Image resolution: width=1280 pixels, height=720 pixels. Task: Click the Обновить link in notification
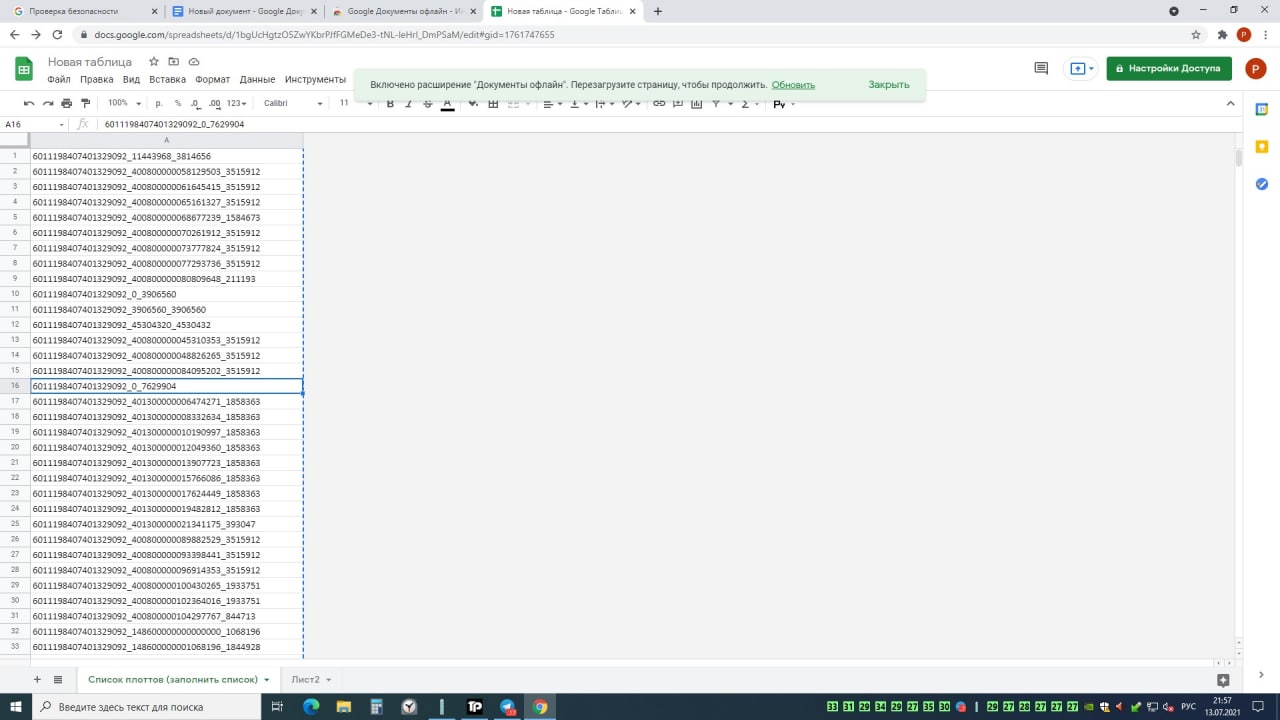pos(793,85)
